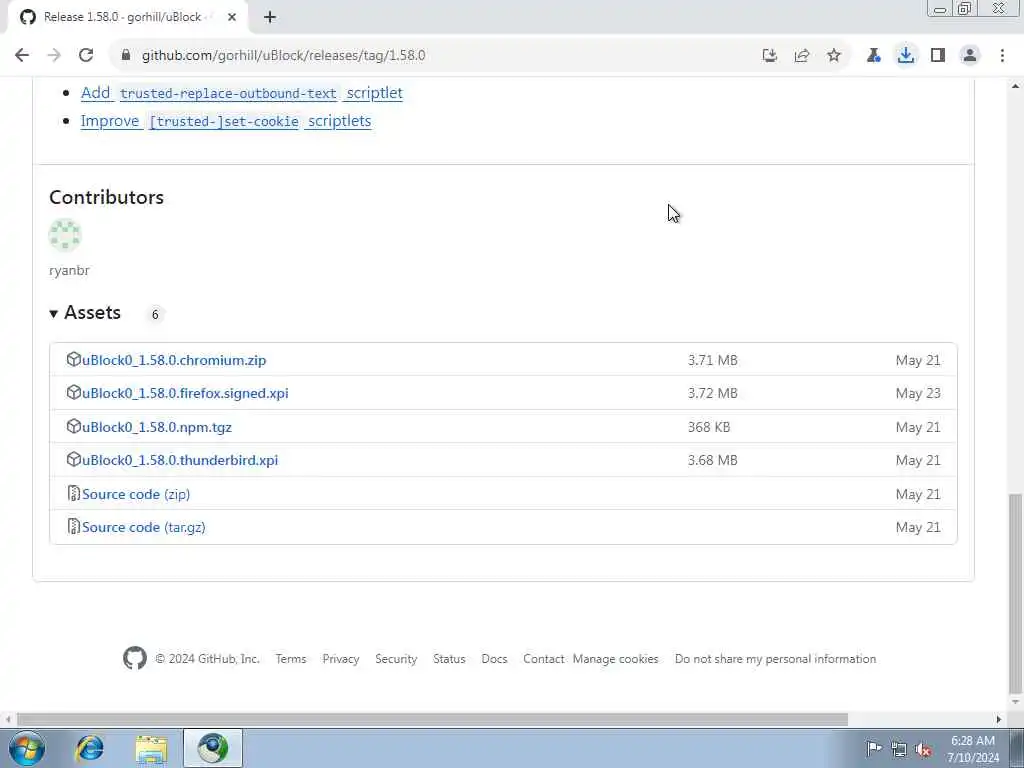Download uBlock0_1.58.0.chromium.zip

click(174, 360)
